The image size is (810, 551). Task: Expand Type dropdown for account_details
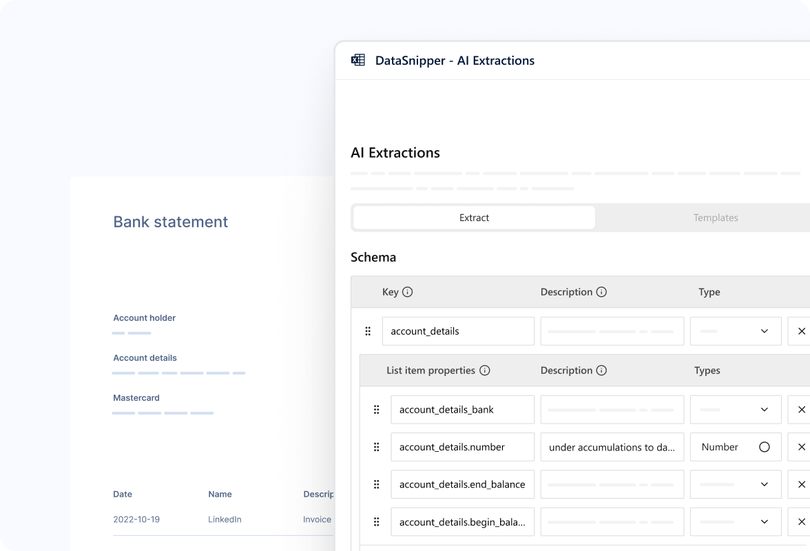click(x=764, y=331)
